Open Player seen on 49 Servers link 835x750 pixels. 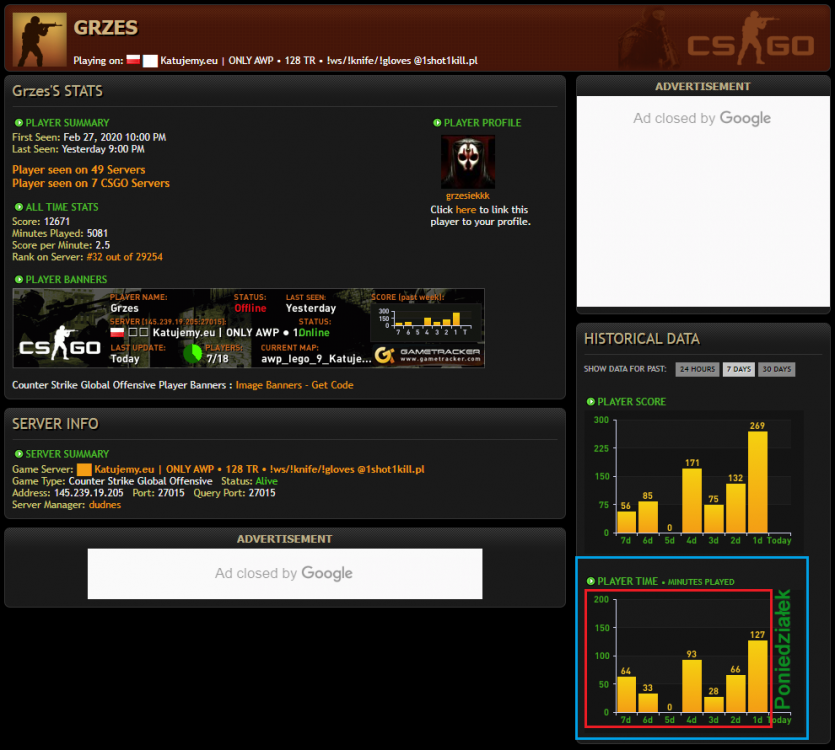[79, 170]
